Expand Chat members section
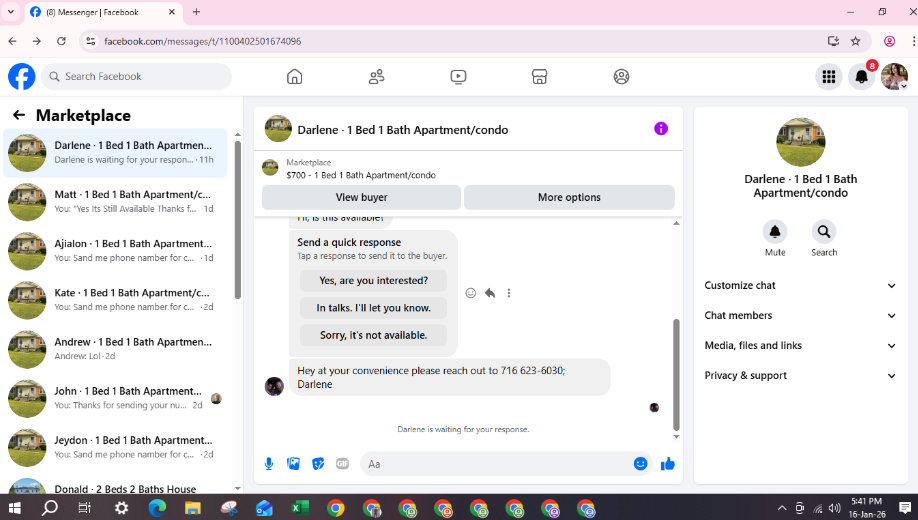The image size is (918, 520). (800, 315)
